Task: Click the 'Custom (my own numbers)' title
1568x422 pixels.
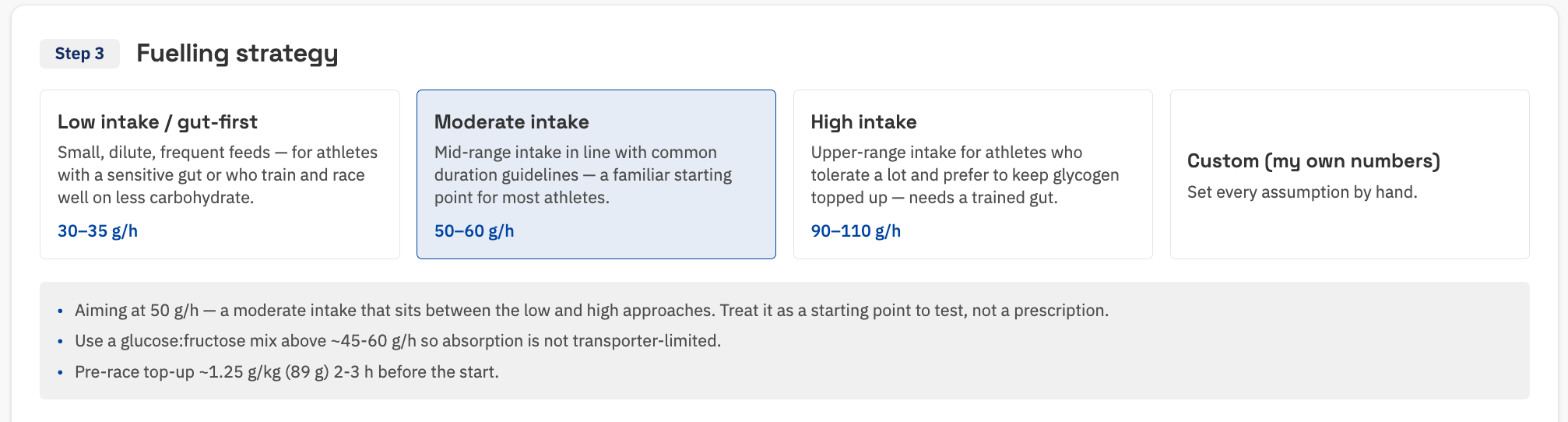Action: (1313, 161)
